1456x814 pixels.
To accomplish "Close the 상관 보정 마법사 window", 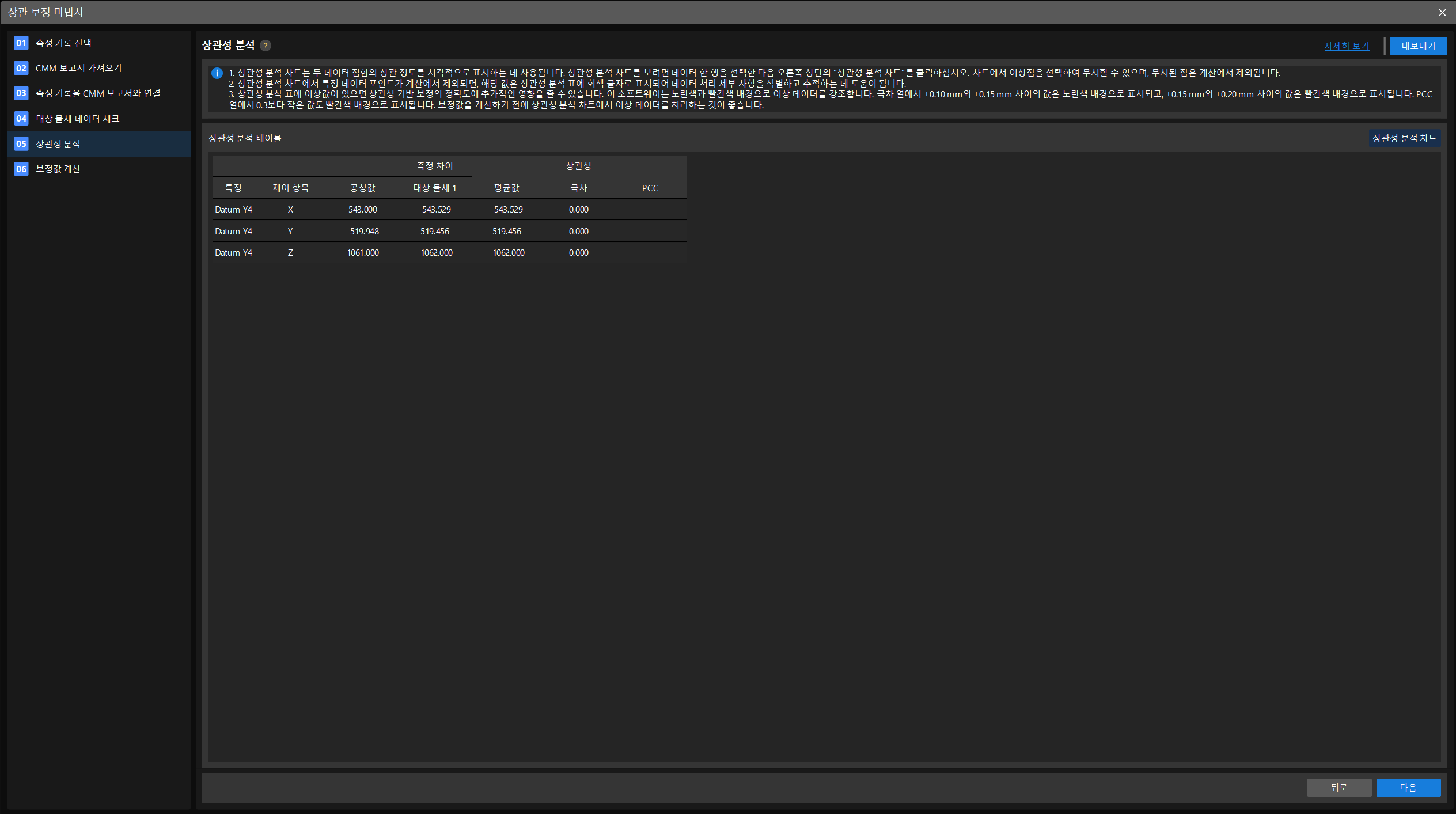I will [1442, 13].
